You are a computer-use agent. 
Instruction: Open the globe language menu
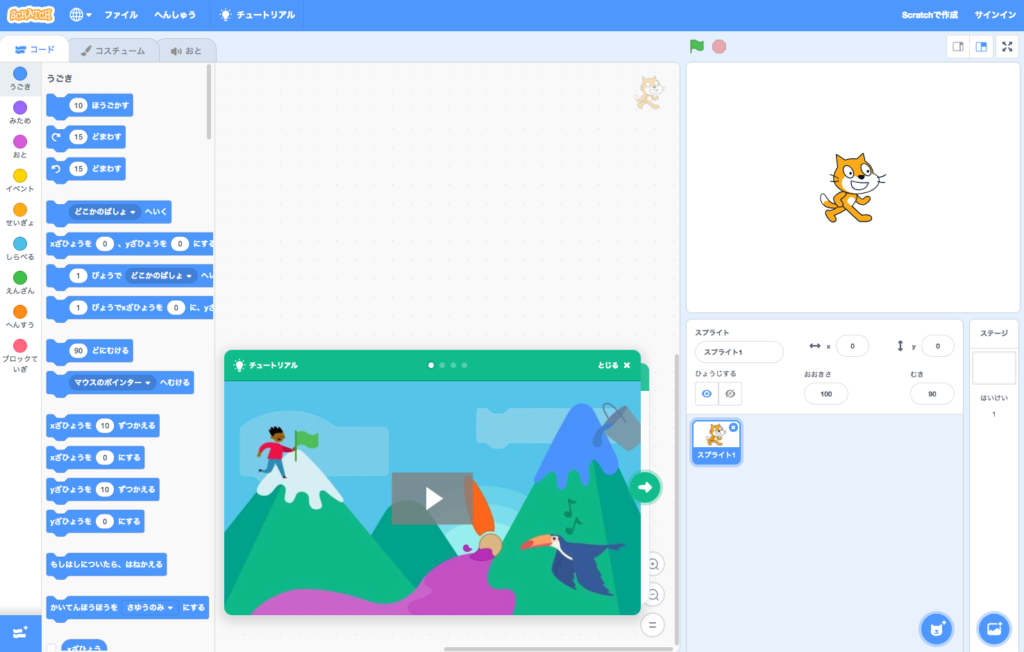point(80,14)
